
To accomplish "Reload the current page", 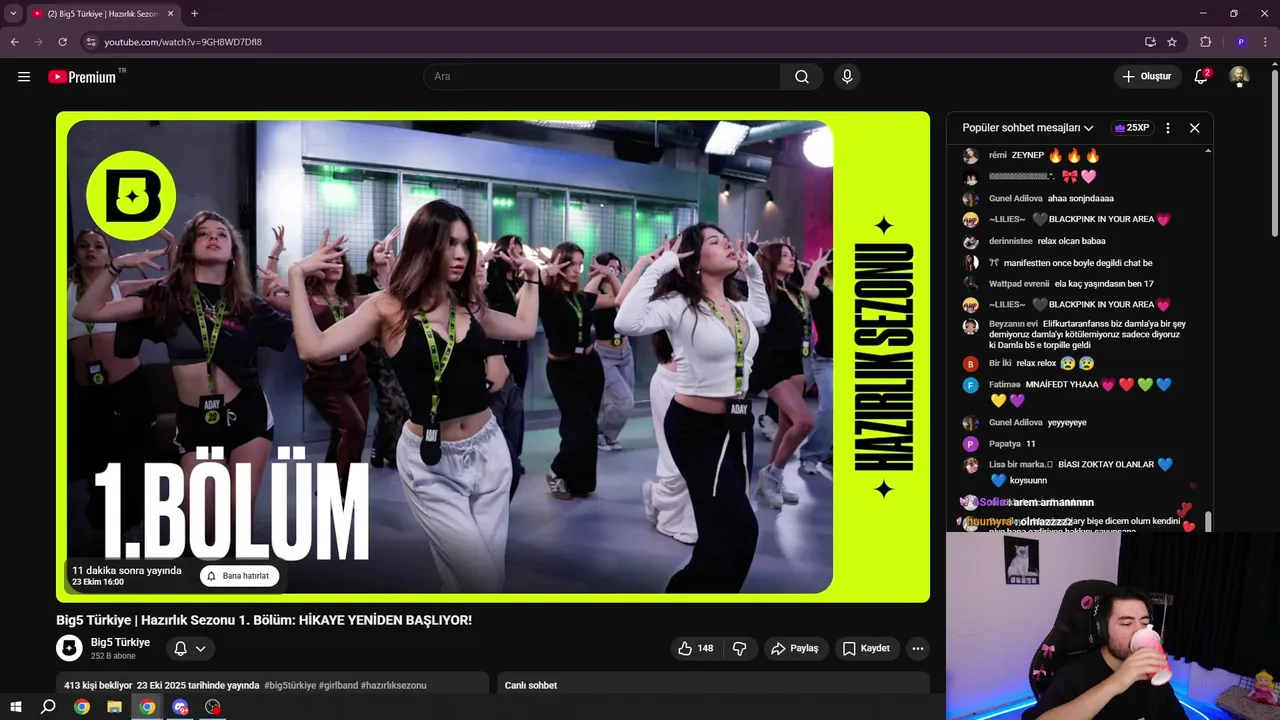I will tap(62, 42).
